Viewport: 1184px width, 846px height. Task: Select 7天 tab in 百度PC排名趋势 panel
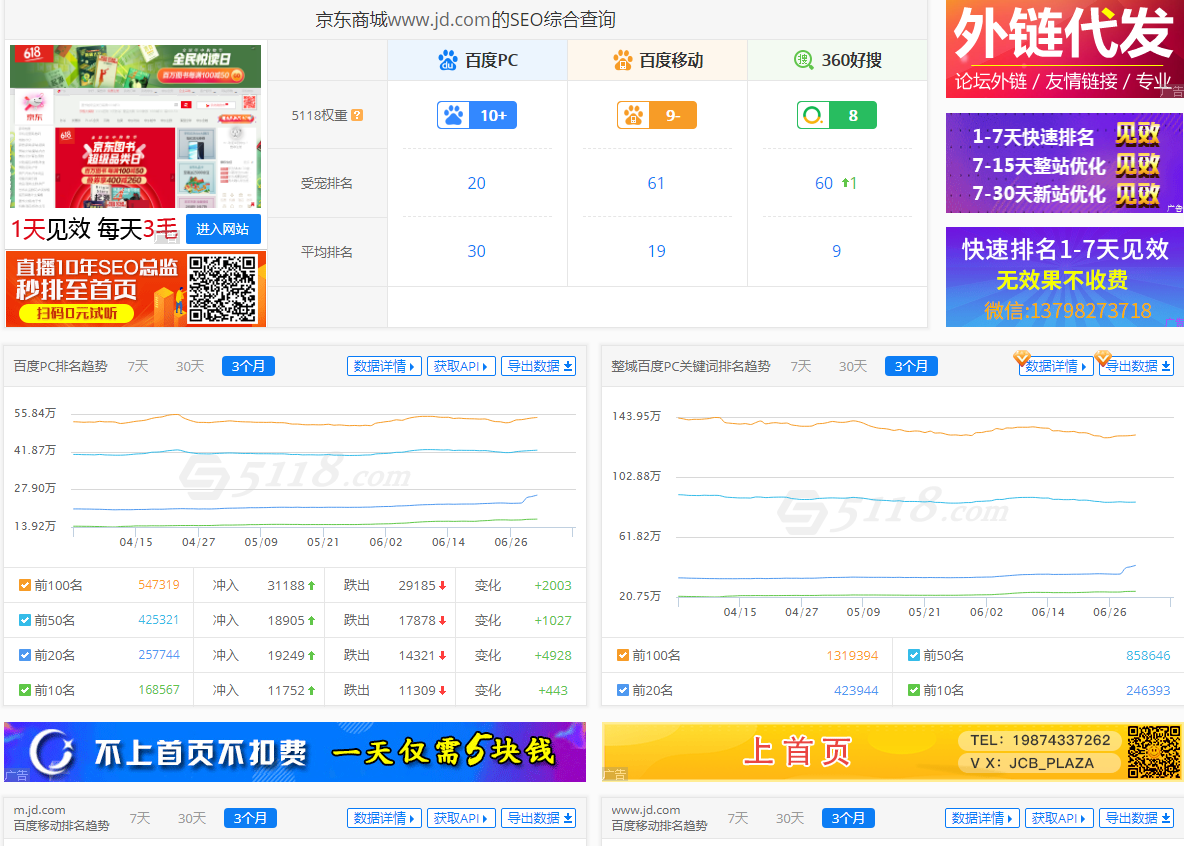[x=138, y=366]
